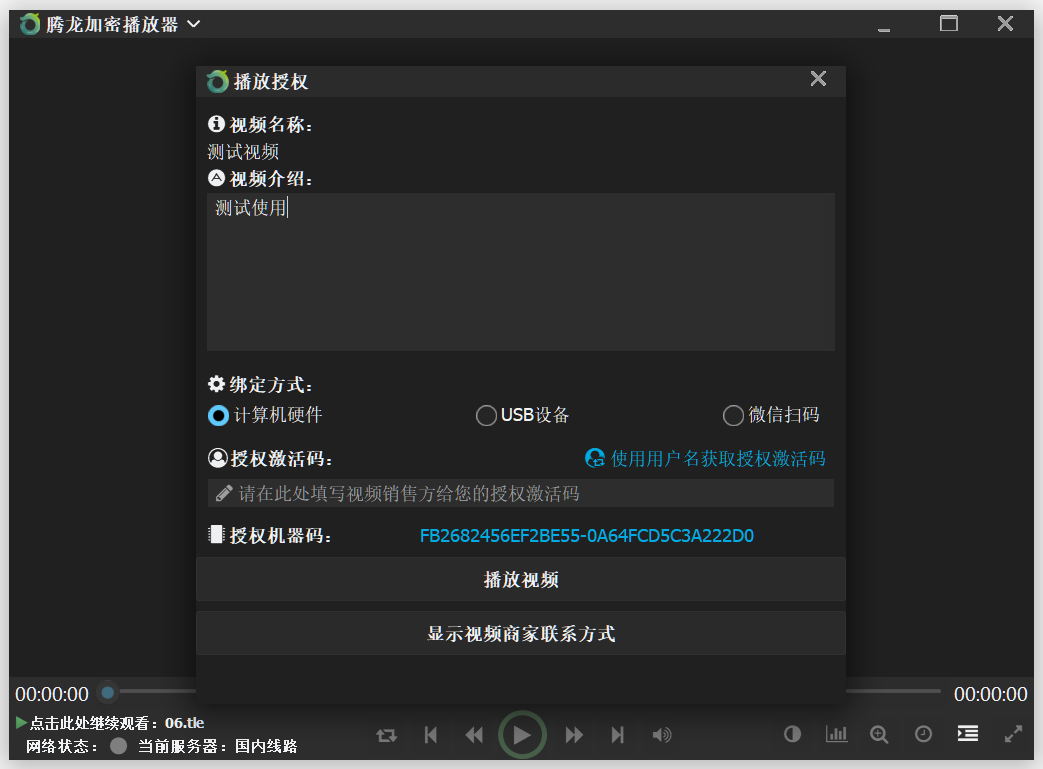Click inside the 视频介绍 text area
The width and height of the screenshot is (1043, 769).
tap(521, 272)
